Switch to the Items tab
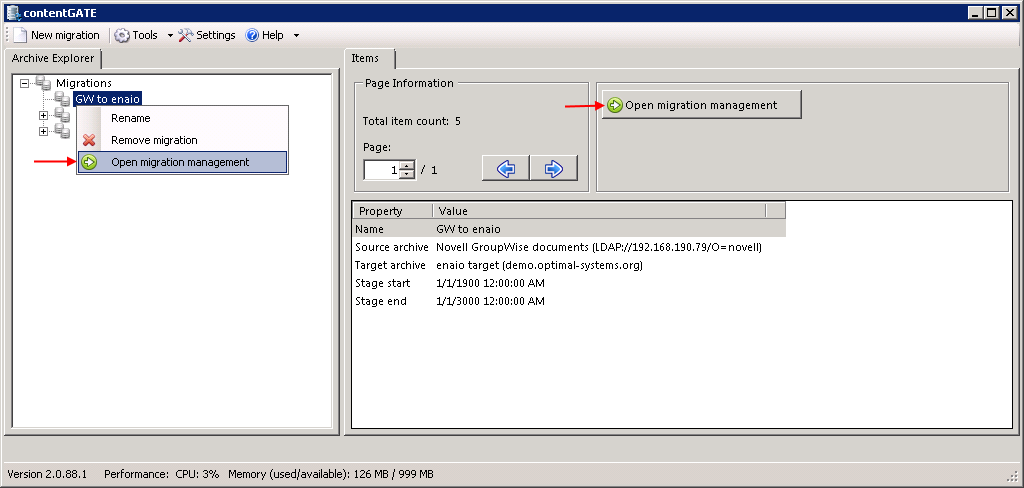 (x=365, y=58)
